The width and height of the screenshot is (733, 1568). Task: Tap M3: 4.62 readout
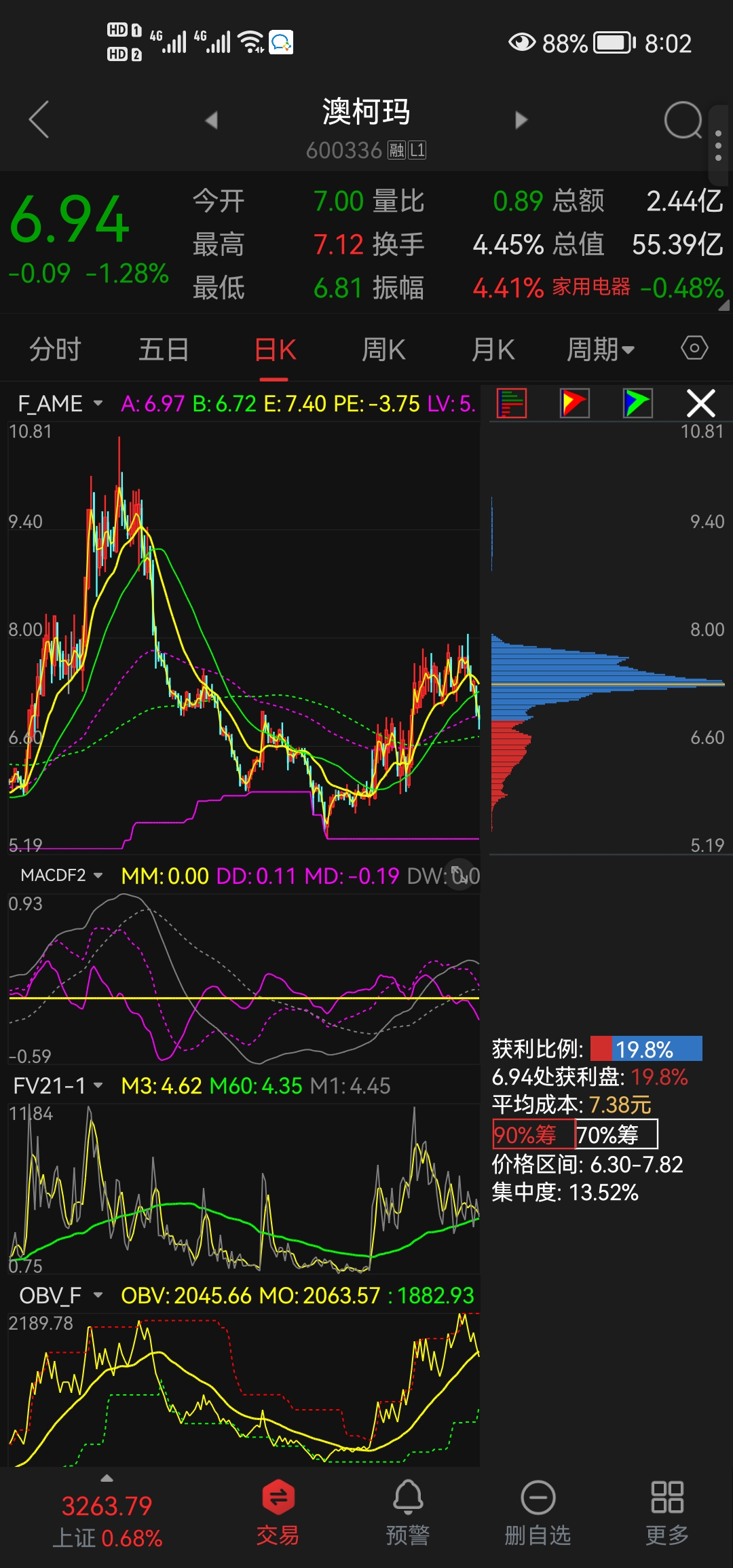click(162, 1085)
